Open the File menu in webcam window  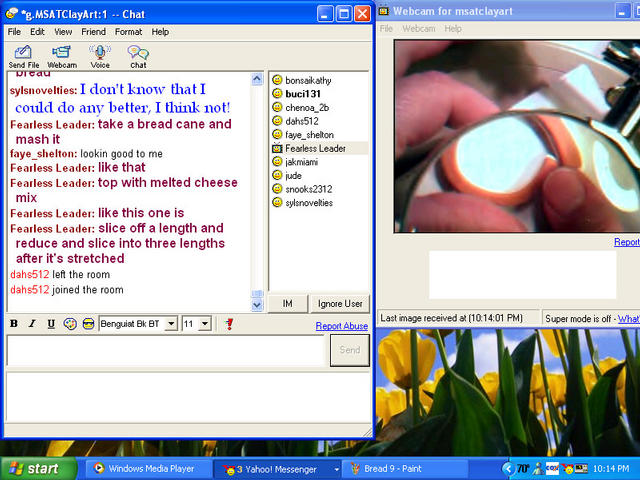(386, 29)
